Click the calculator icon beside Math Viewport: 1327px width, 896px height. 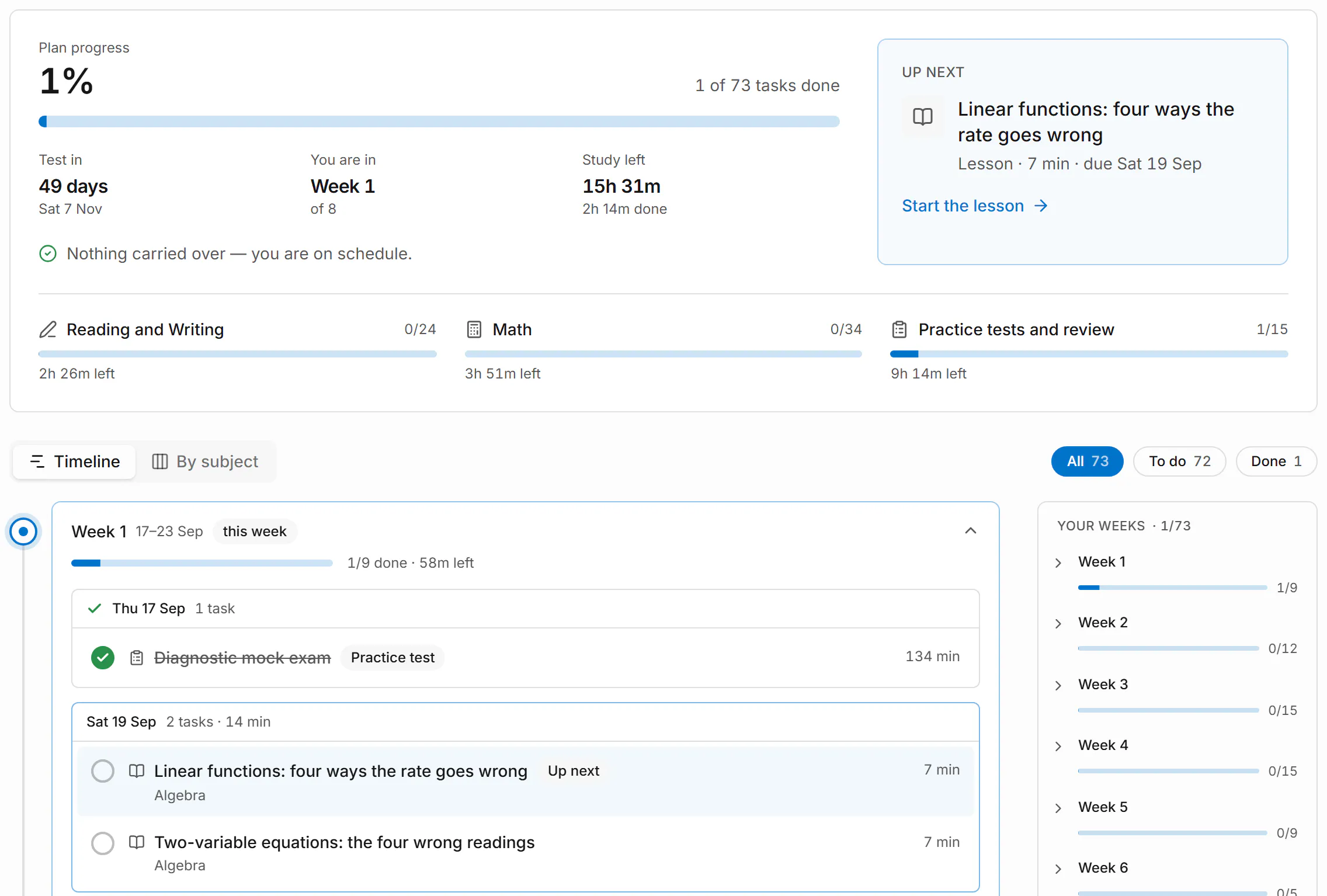tap(474, 329)
